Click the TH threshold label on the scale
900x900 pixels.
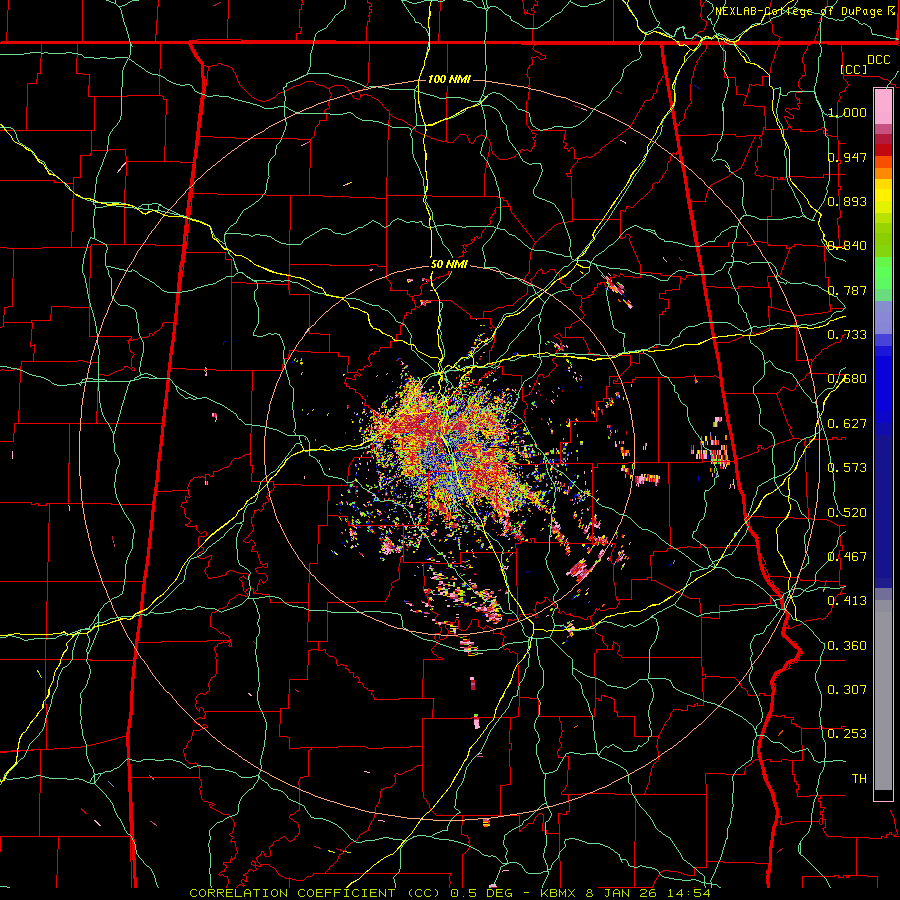[859, 779]
